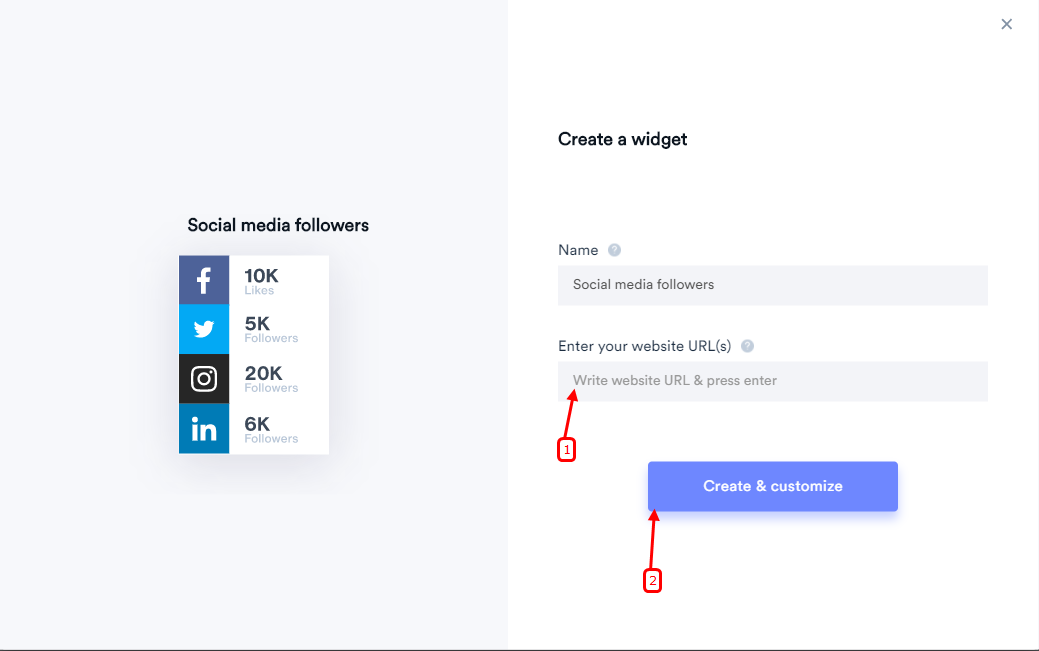Open the help icon next to Name
This screenshot has width=1039, height=651.
coord(614,250)
